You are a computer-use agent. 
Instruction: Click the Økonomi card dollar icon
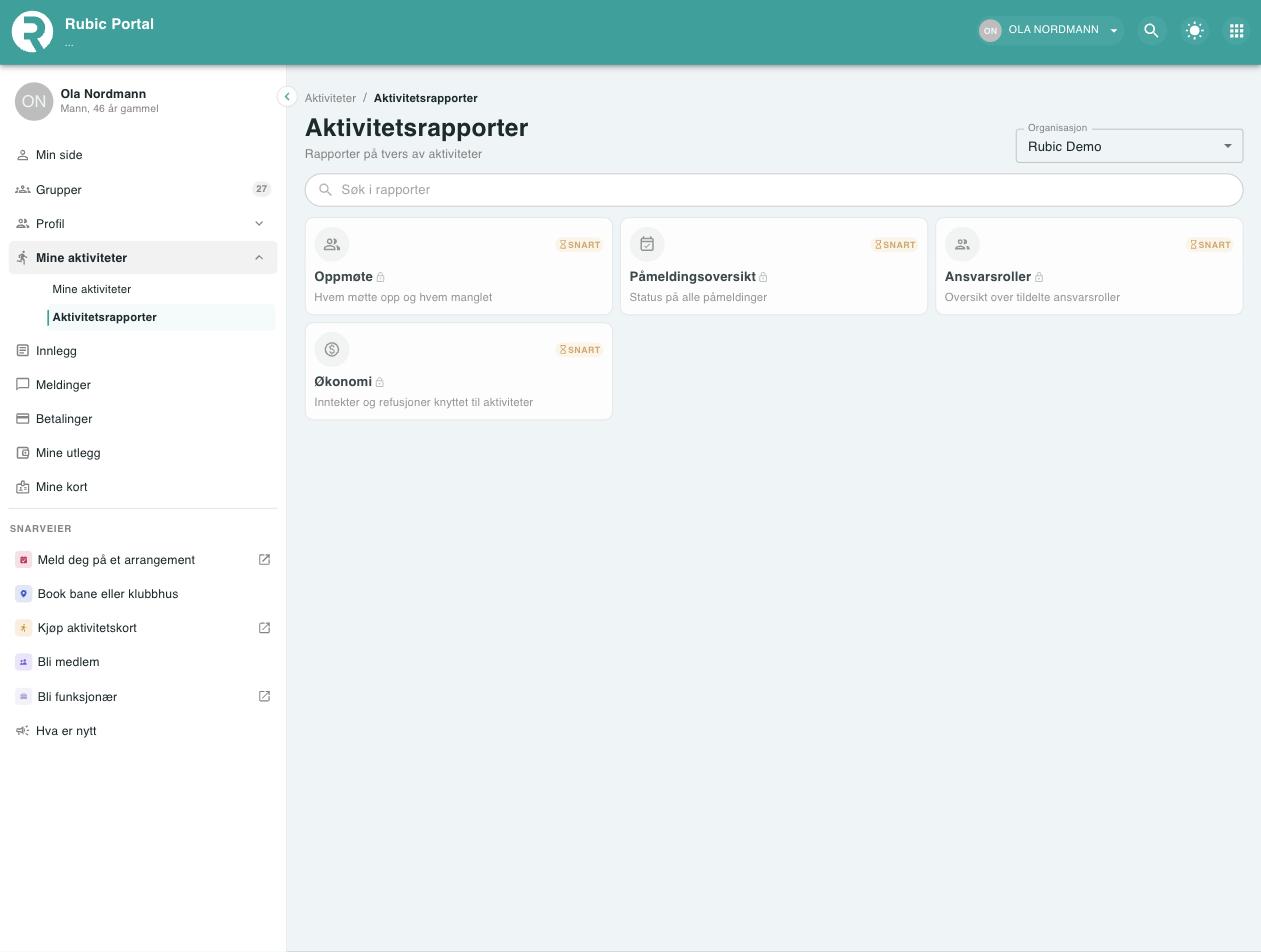[332, 349]
